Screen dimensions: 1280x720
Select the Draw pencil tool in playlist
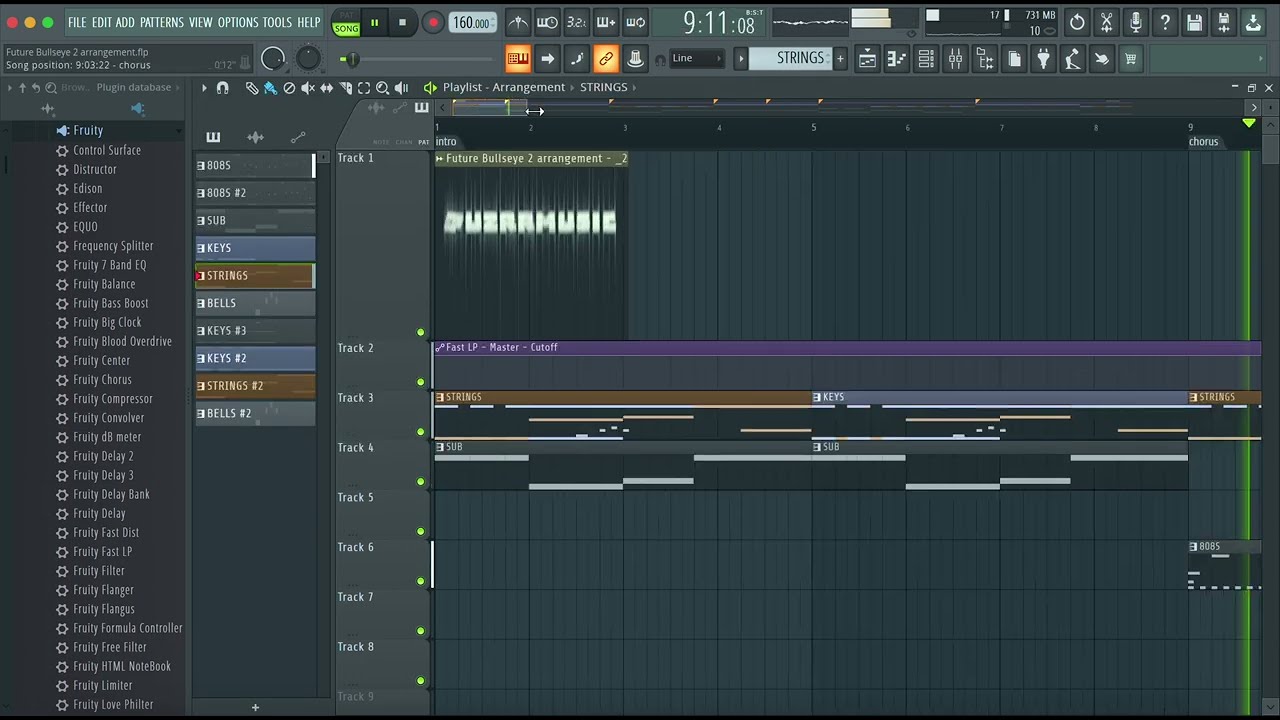click(x=252, y=88)
